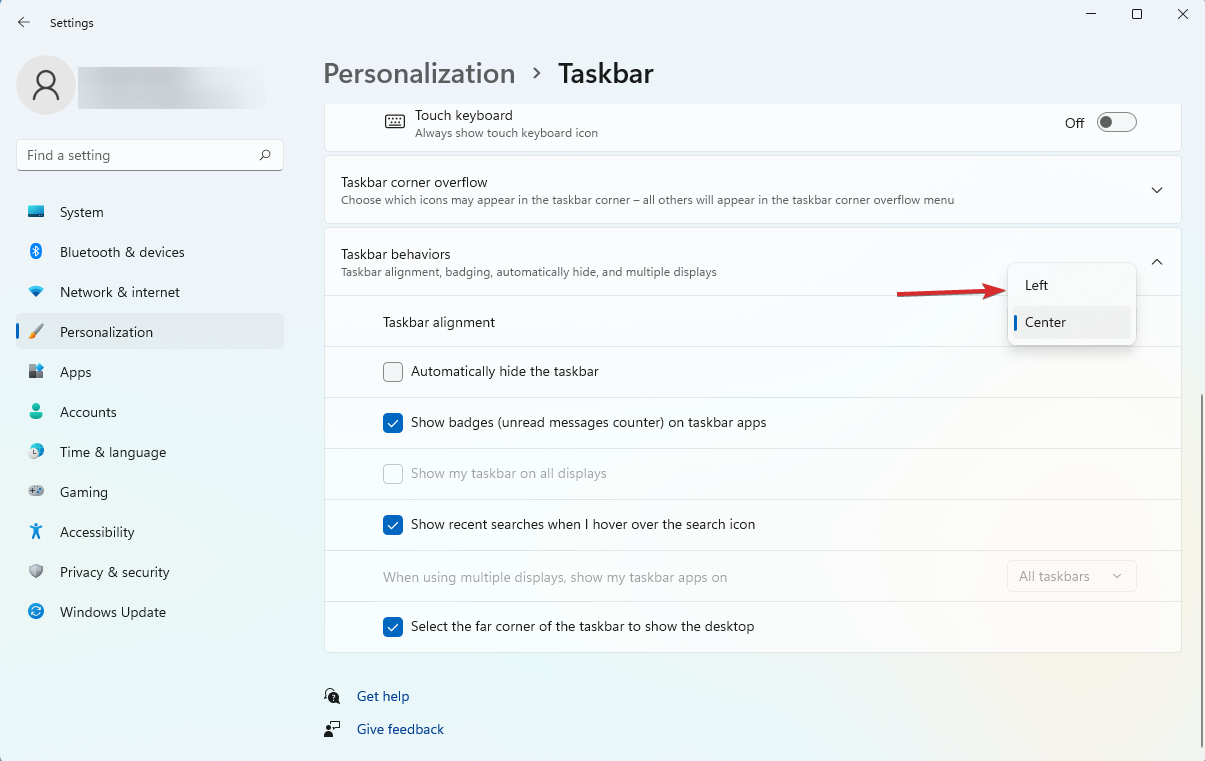
Task: Expand Taskbar corner overflow section
Action: [x=1157, y=189]
